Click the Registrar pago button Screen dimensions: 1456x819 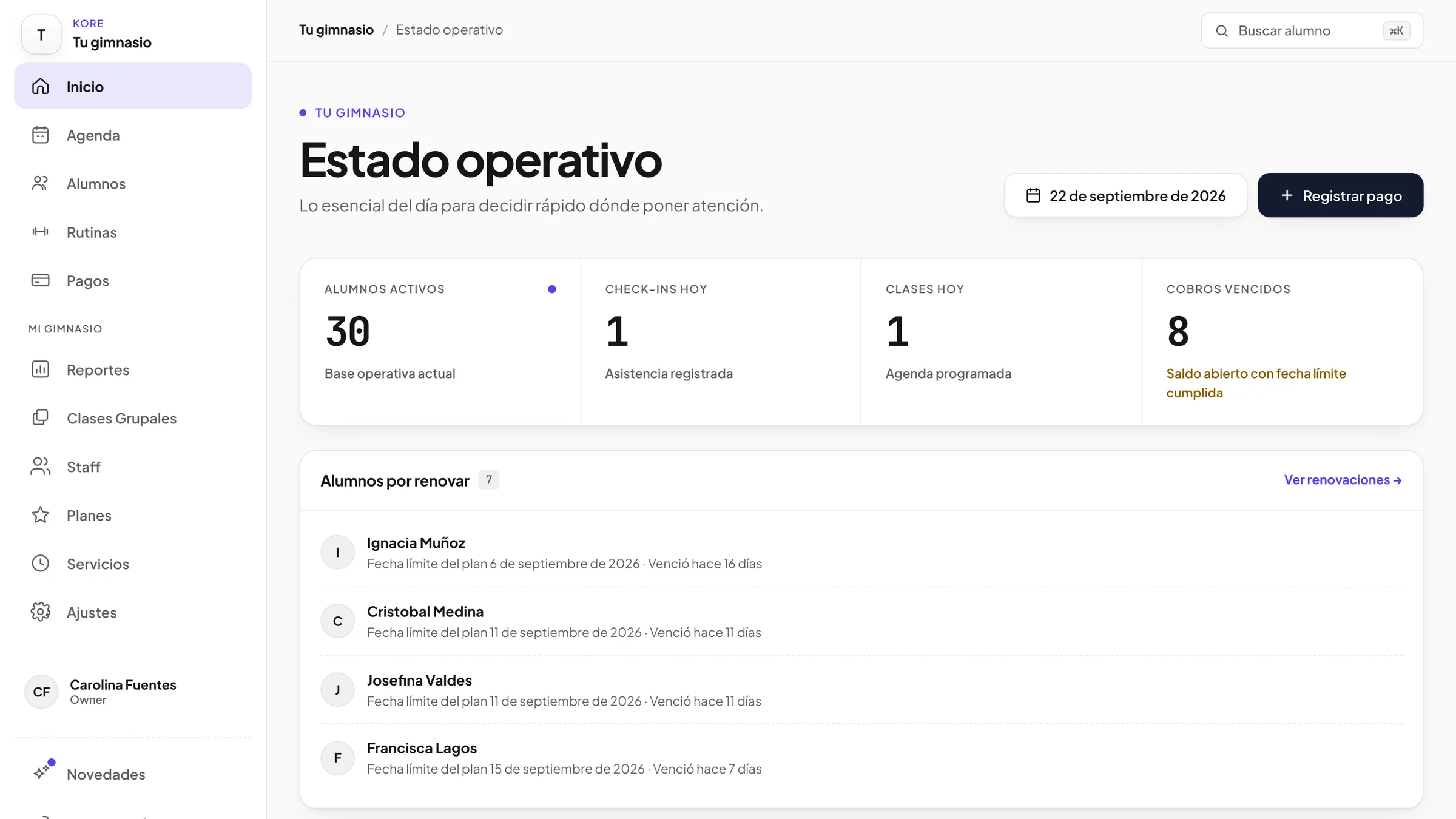pos(1340,195)
